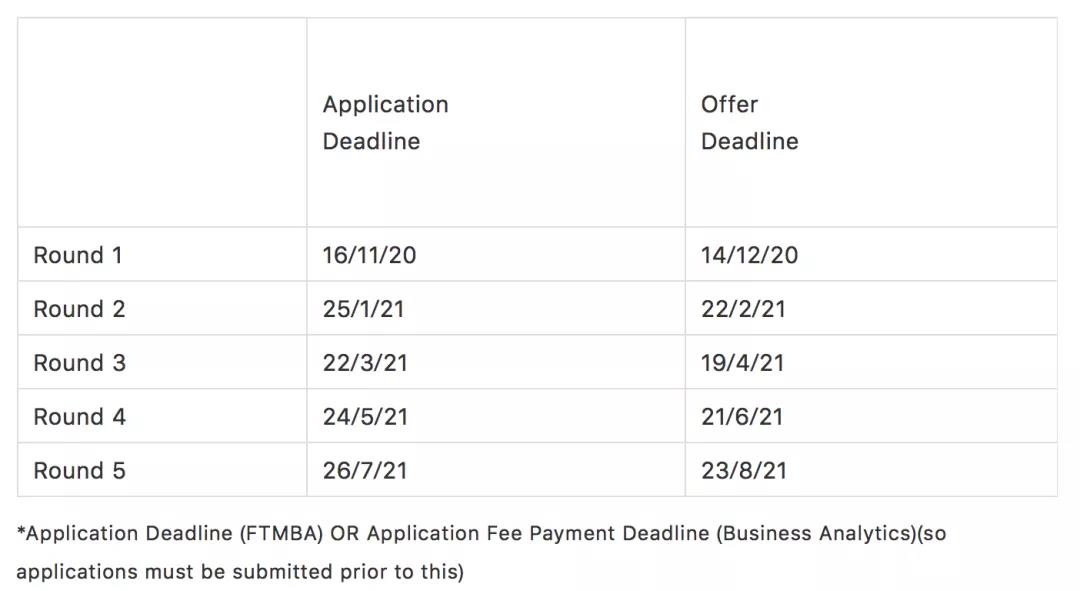Click the 21/6/21 offer deadline cell

[743, 417]
